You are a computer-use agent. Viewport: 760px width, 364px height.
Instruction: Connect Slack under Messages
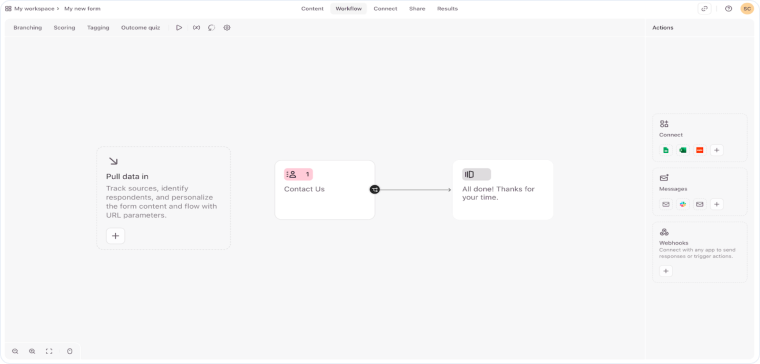point(683,205)
